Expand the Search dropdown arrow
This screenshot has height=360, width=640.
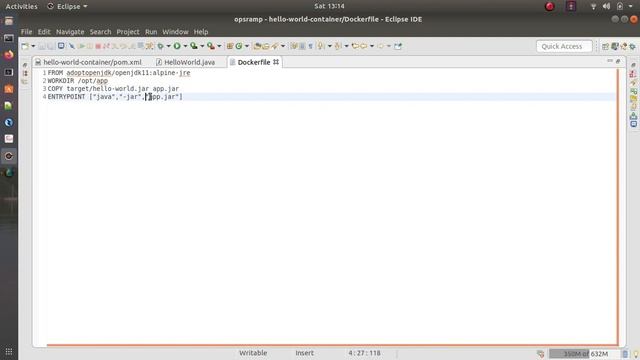[x=283, y=46]
